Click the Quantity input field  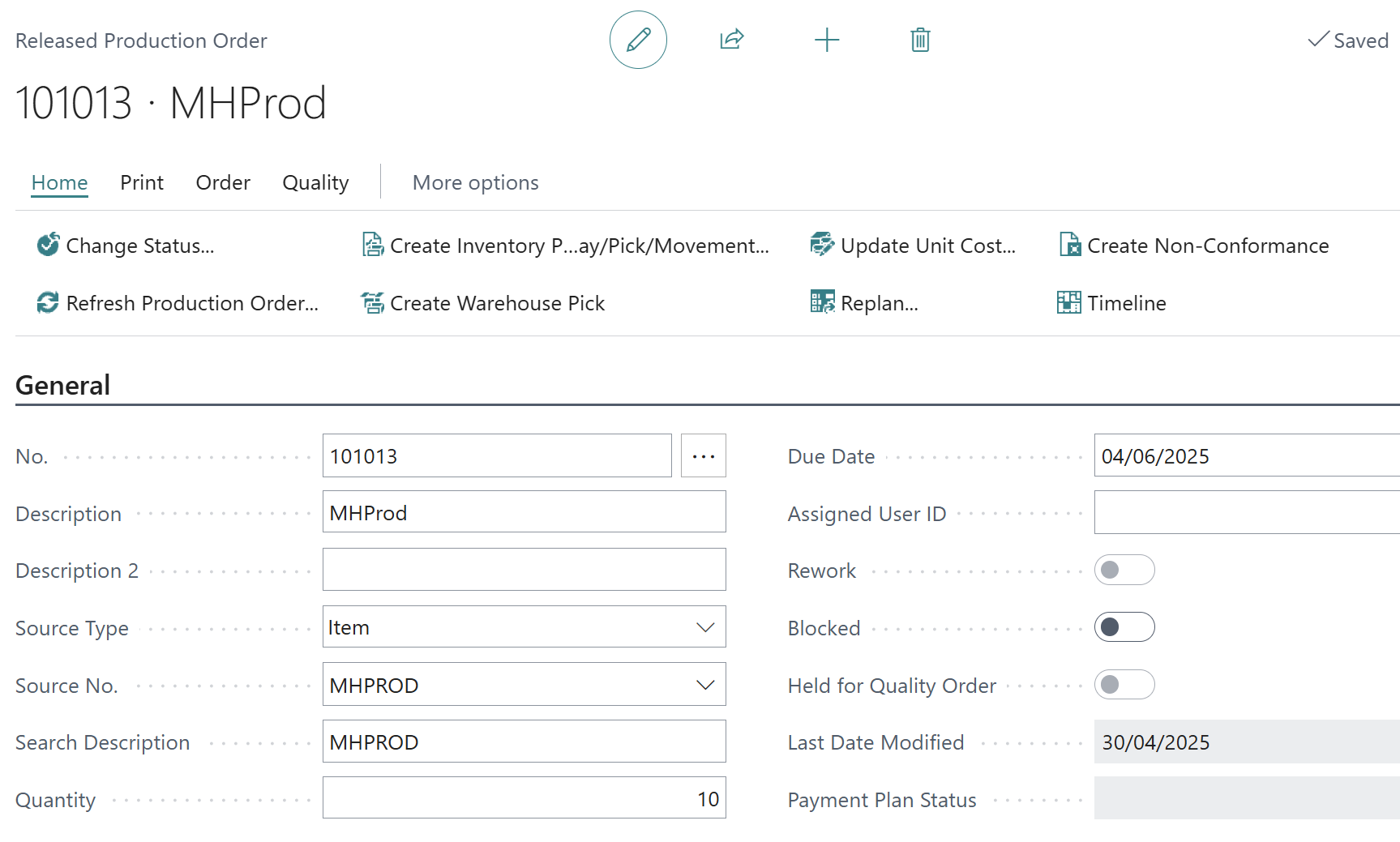(x=524, y=799)
